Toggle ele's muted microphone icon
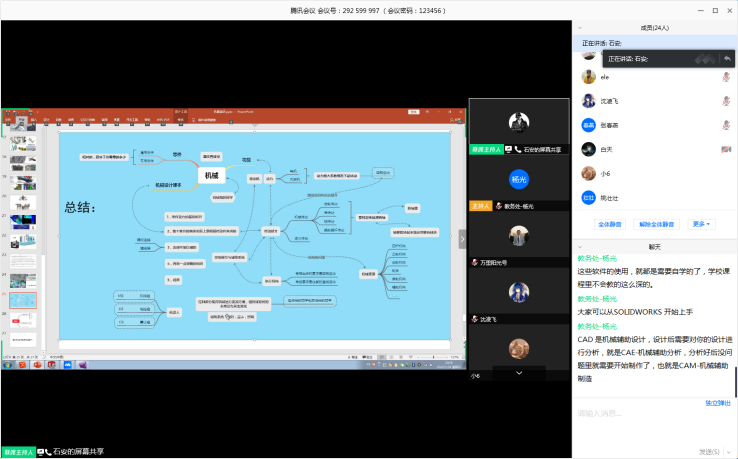The height and width of the screenshot is (459, 738). pos(725,76)
